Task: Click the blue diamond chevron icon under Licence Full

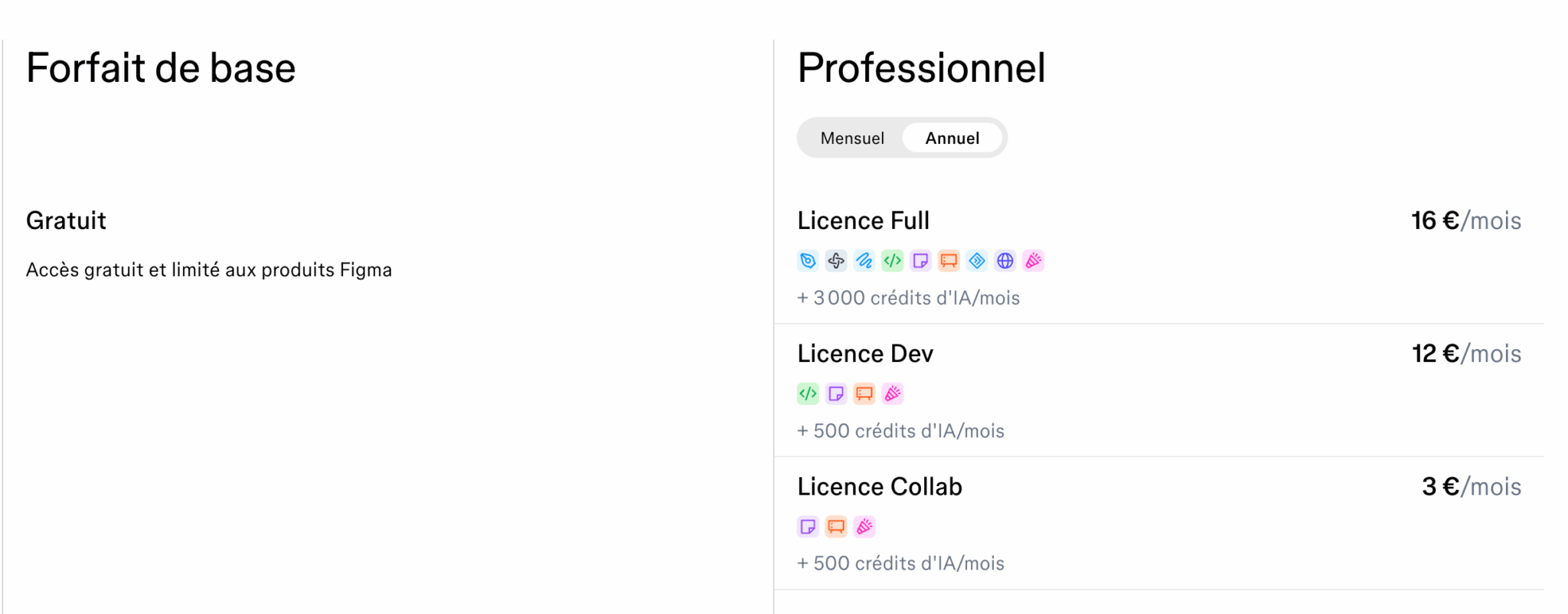Action: (977, 261)
